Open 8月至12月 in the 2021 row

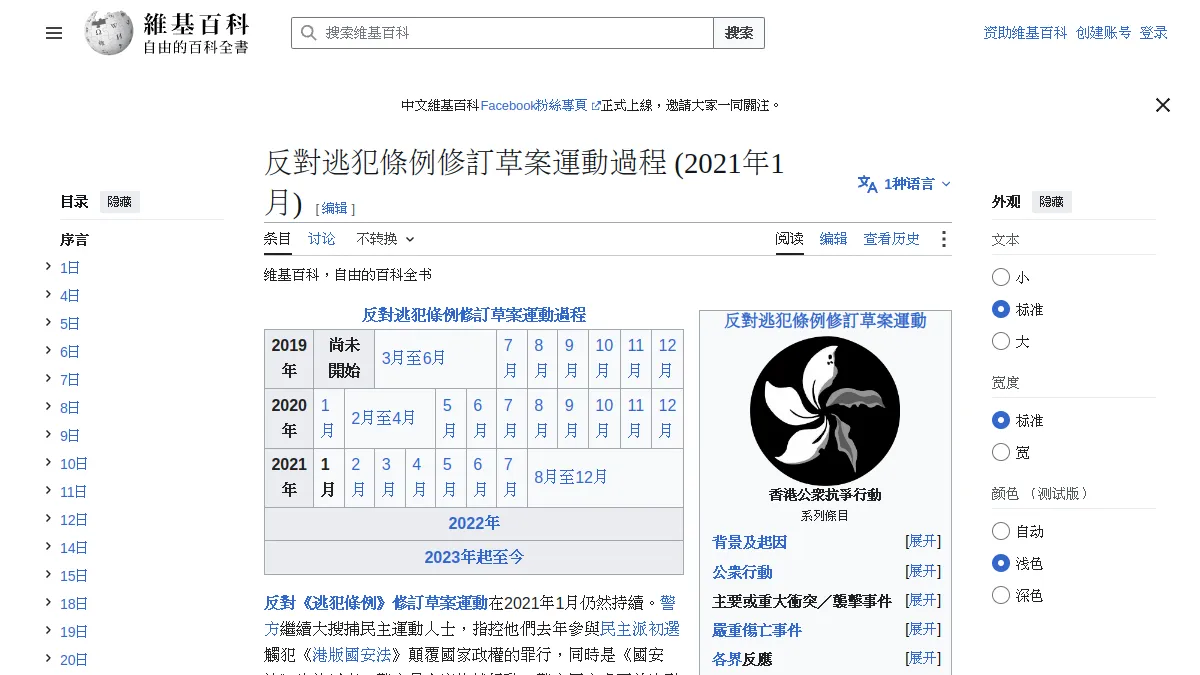point(571,477)
